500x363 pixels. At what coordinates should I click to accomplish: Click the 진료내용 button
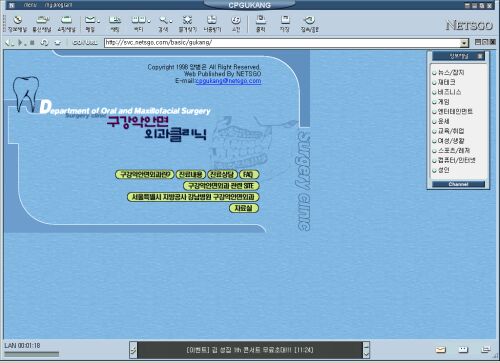pos(191,174)
